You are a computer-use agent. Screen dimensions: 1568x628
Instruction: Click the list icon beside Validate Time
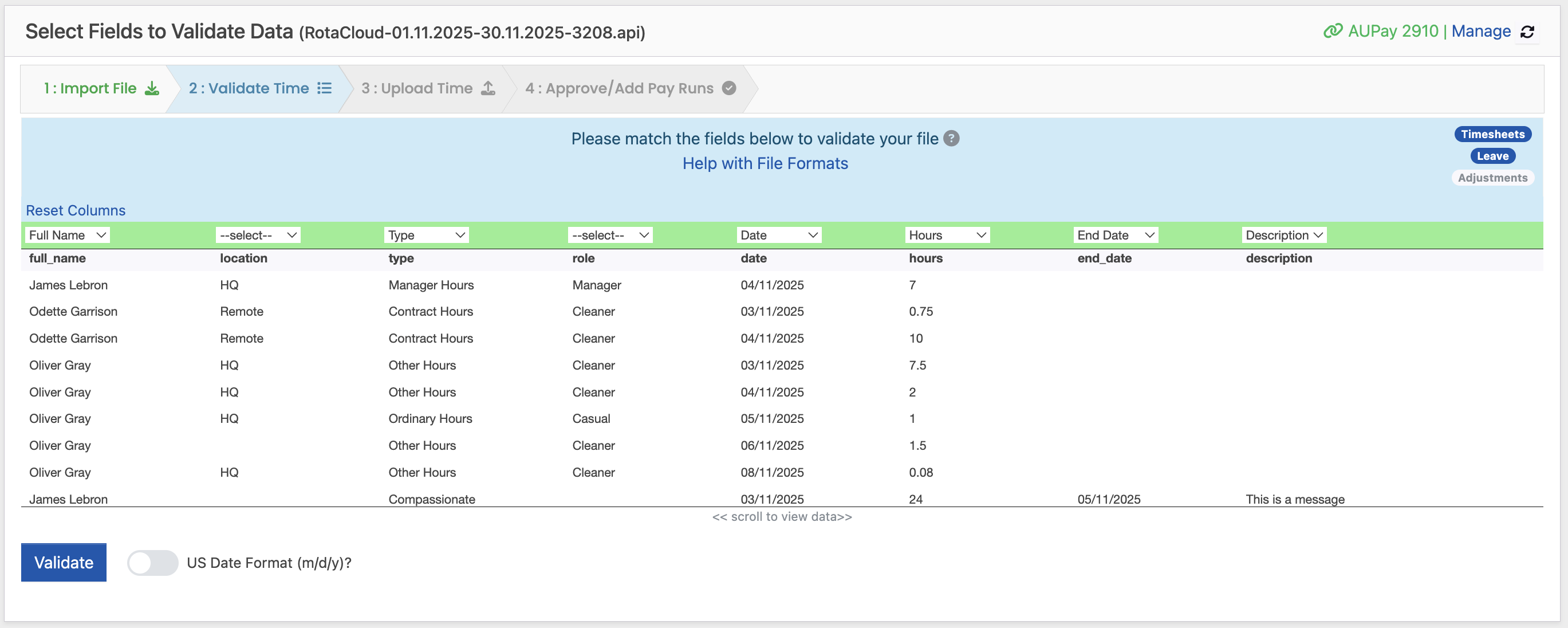[325, 88]
